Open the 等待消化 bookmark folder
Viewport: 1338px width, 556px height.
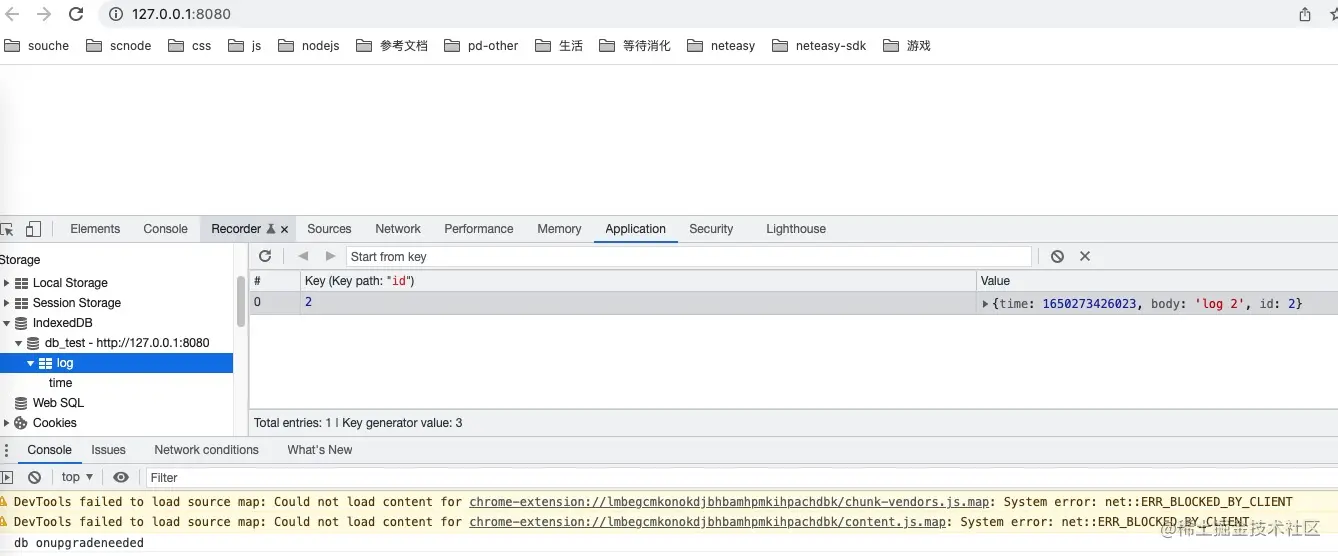[x=635, y=46]
